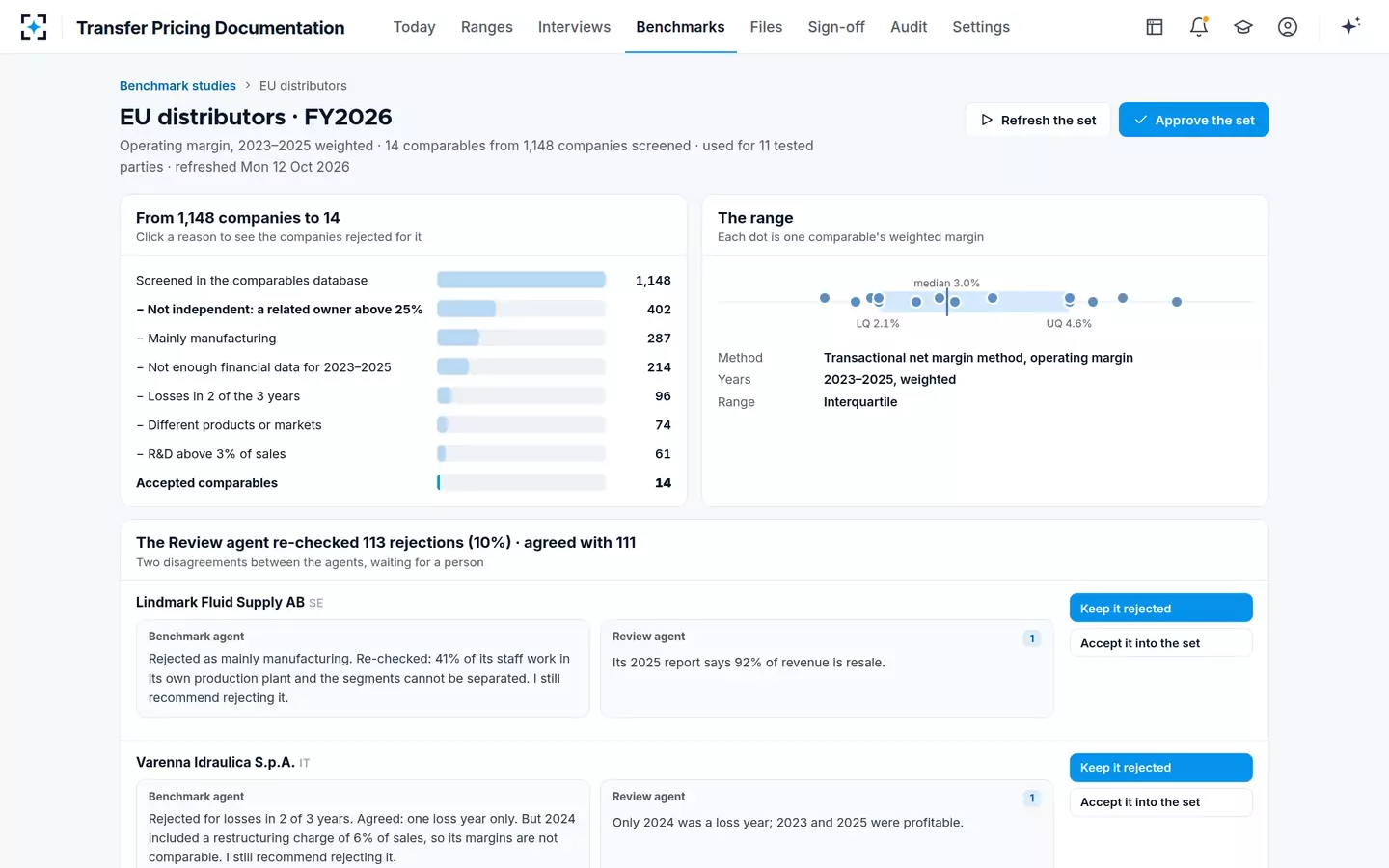Open the graduation cap learning icon
The height and width of the screenshot is (868, 1389).
click(1243, 27)
